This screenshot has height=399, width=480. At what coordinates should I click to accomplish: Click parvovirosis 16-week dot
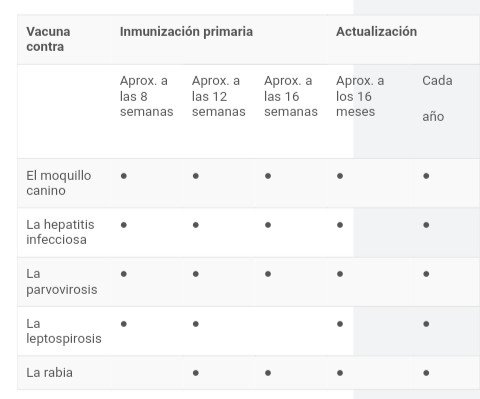pyautogui.click(x=268, y=274)
